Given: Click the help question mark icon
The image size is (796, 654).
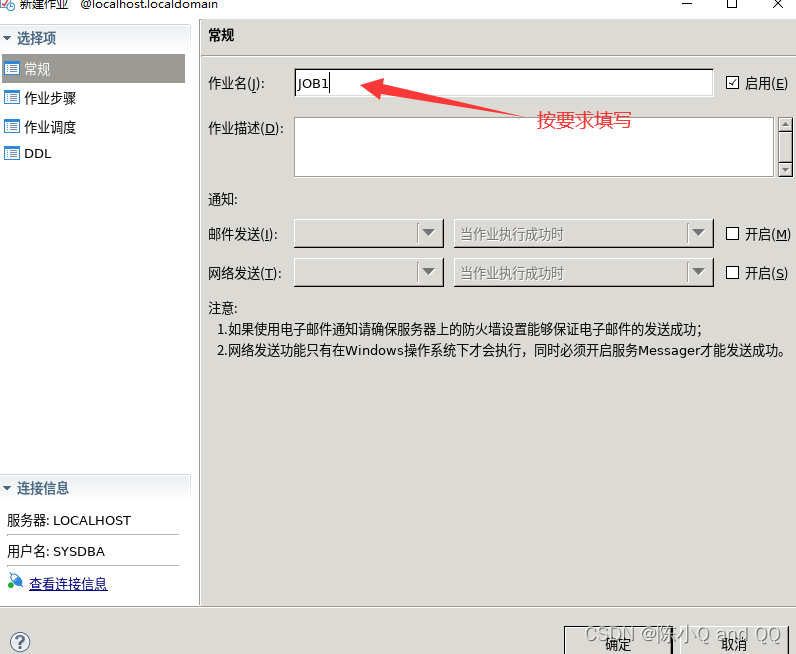Looking at the screenshot, I should coord(20,642).
